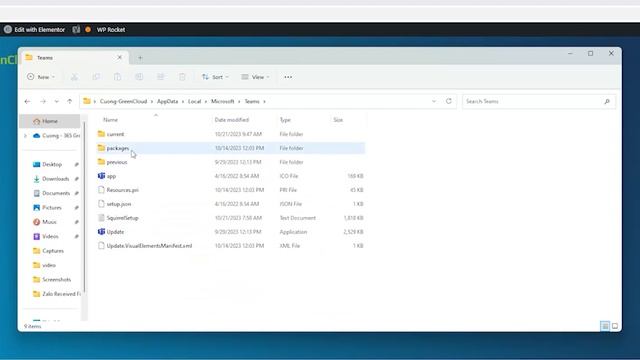Viewport: 640px width, 360px height.
Task: Open Captures folder in the sidebar
Action: pyautogui.click(x=53, y=251)
